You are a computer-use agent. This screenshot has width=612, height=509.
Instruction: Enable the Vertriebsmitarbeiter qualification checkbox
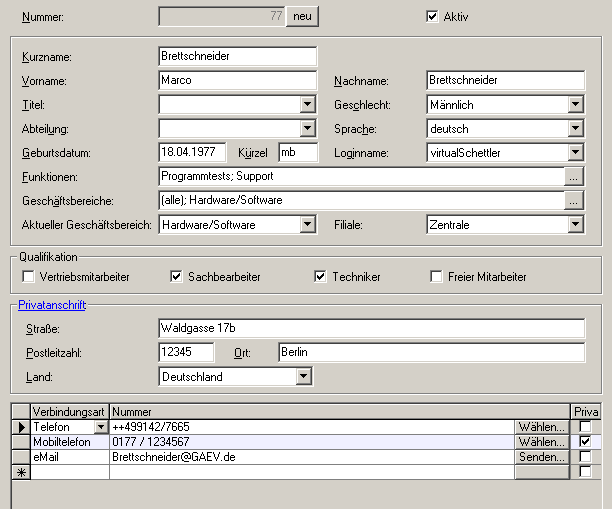tap(27, 276)
